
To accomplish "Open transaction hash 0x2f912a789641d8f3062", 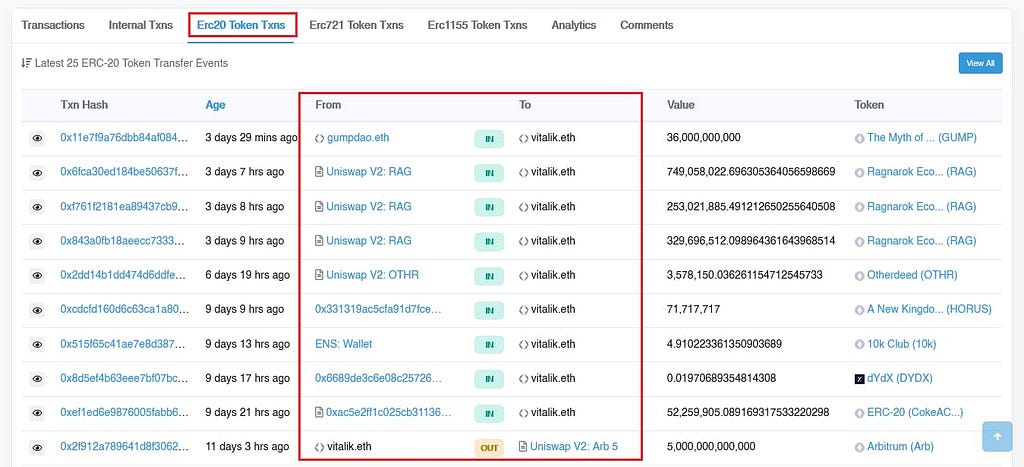I will pyautogui.click(x=125, y=447).
